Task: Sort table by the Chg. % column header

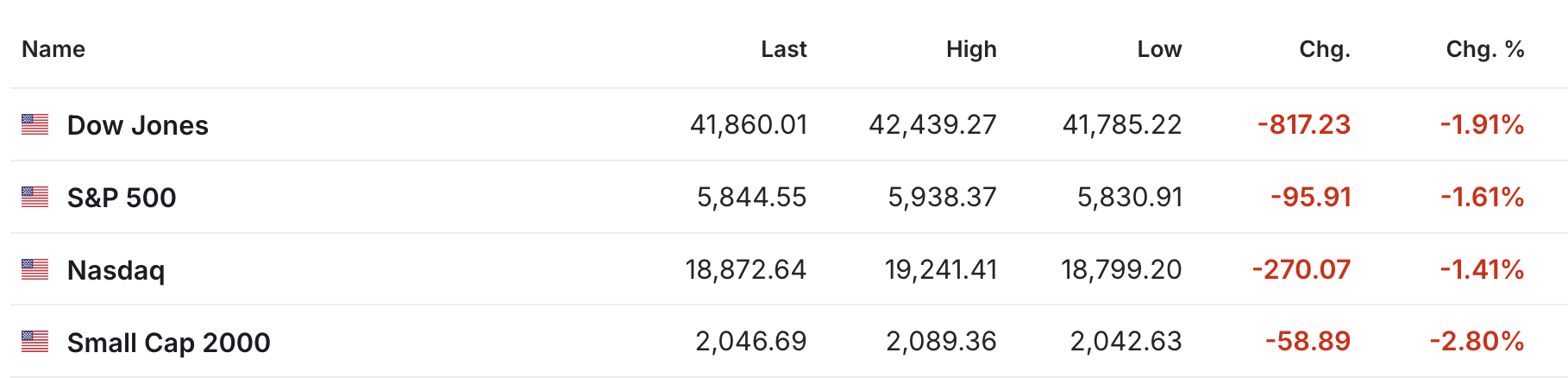Action: [x=1485, y=49]
